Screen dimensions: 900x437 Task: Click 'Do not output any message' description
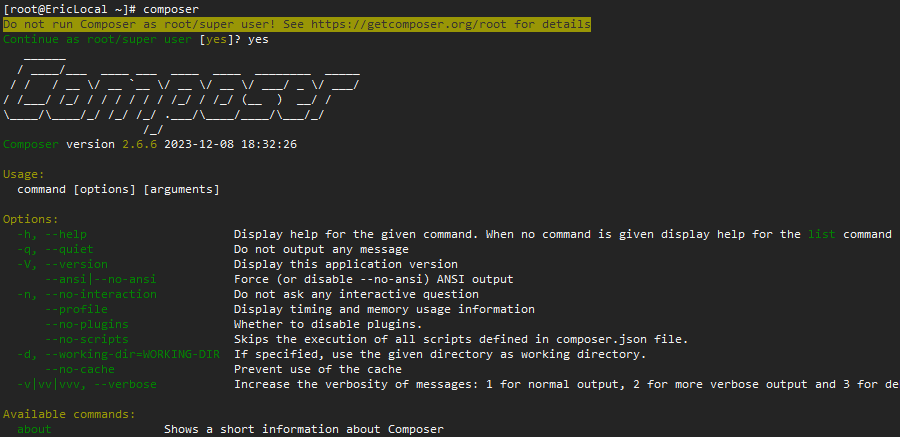(x=321, y=249)
